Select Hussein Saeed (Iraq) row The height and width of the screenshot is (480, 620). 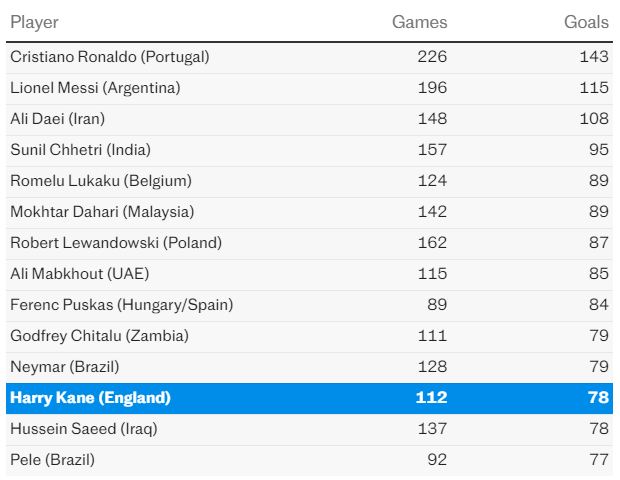click(x=84, y=429)
